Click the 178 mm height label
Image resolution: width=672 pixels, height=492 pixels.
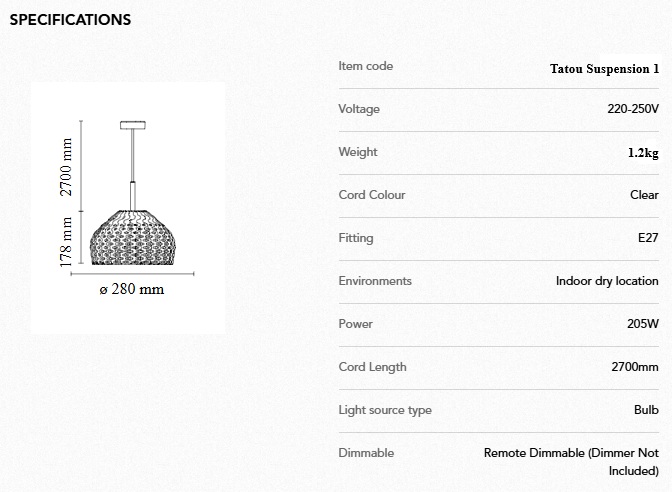tap(67, 243)
